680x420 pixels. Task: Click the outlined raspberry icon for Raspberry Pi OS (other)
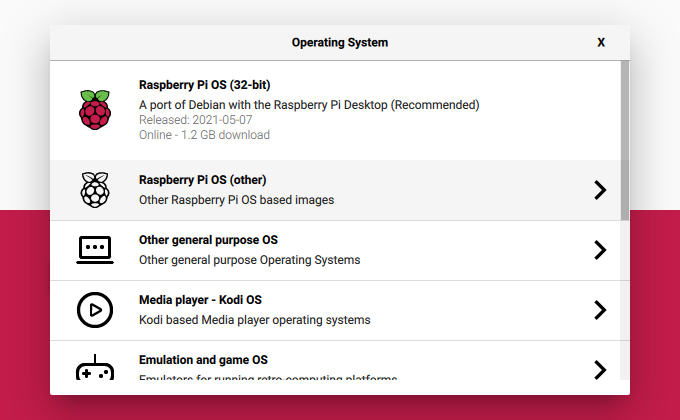click(x=95, y=190)
